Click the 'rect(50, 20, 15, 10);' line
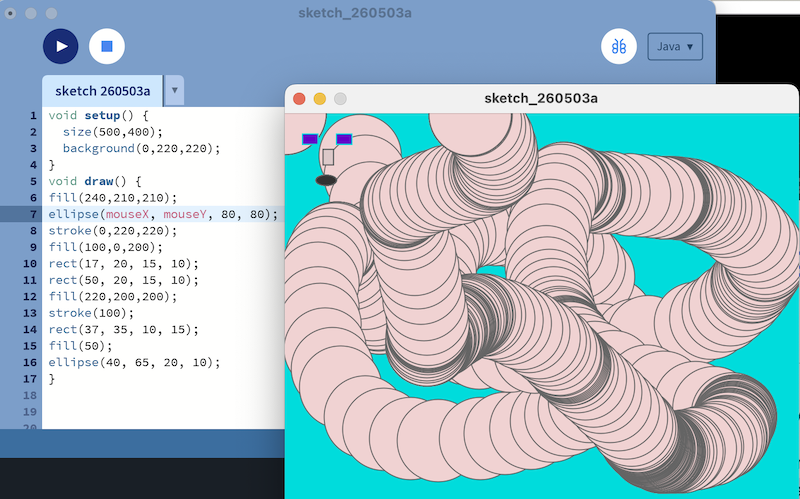The height and width of the screenshot is (499, 800). point(123,280)
